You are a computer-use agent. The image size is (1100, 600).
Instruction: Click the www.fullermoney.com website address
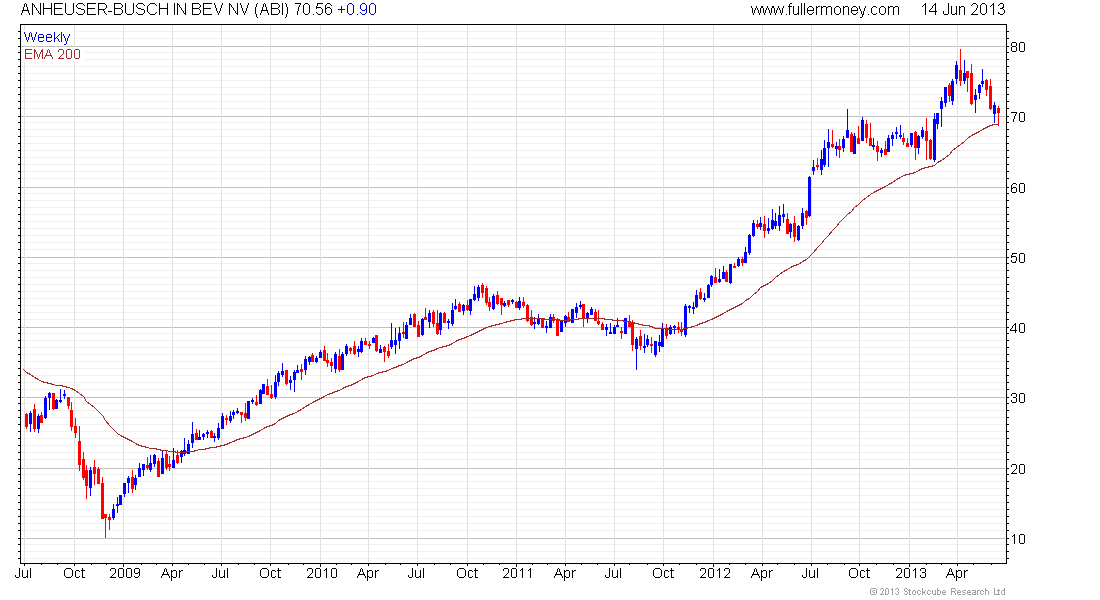pyautogui.click(x=825, y=10)
